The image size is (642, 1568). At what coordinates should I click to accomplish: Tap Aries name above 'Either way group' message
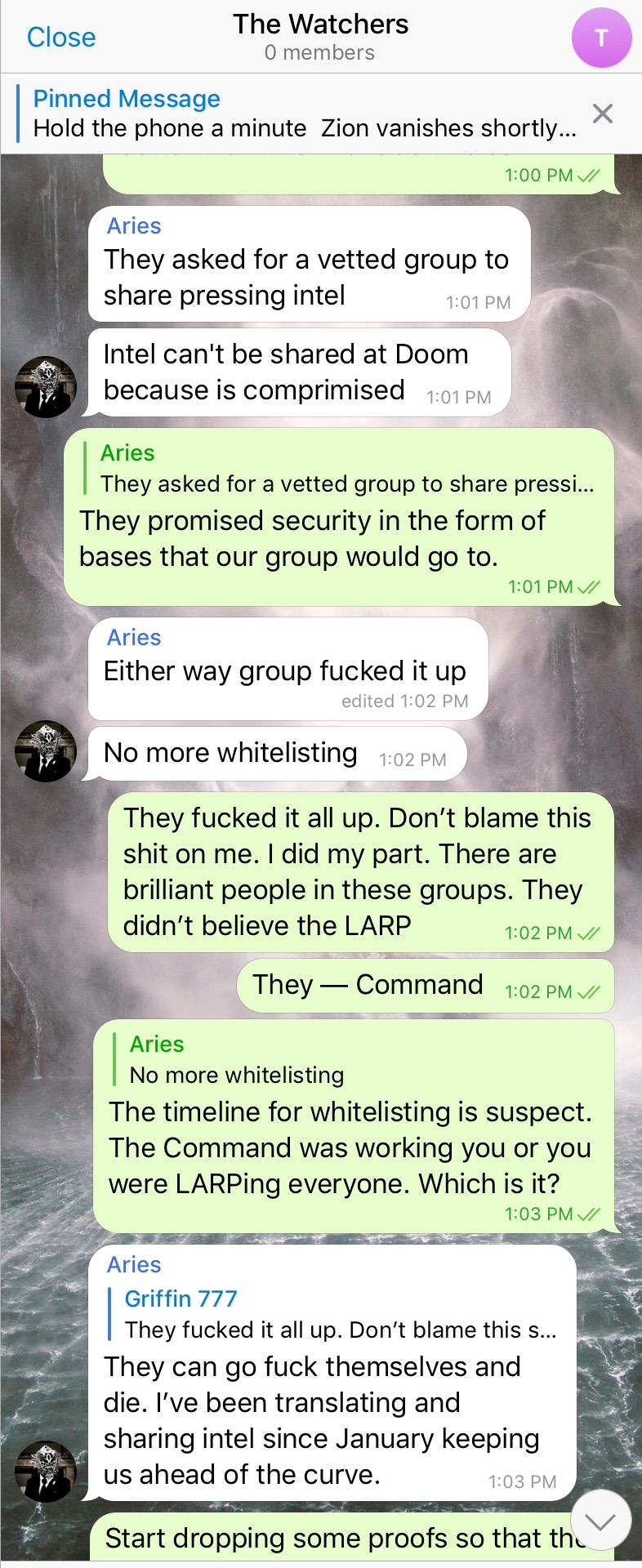(x=134, y=638)
